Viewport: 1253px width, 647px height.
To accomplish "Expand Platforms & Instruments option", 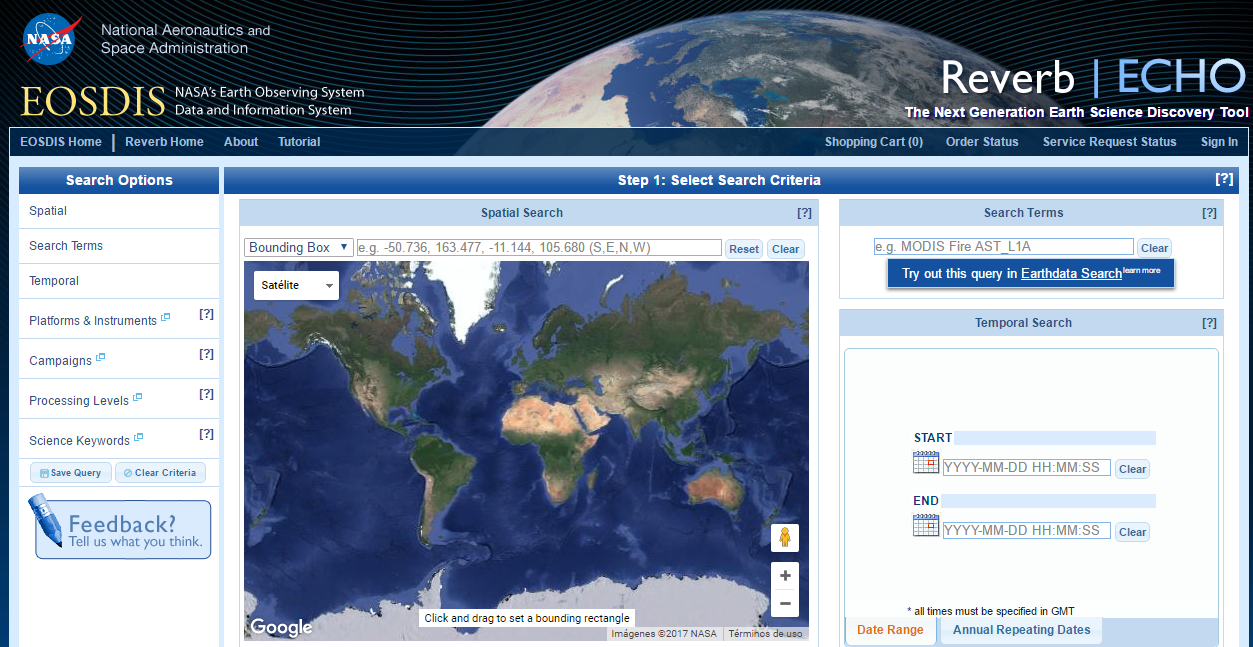I will [x=99, y=320].
